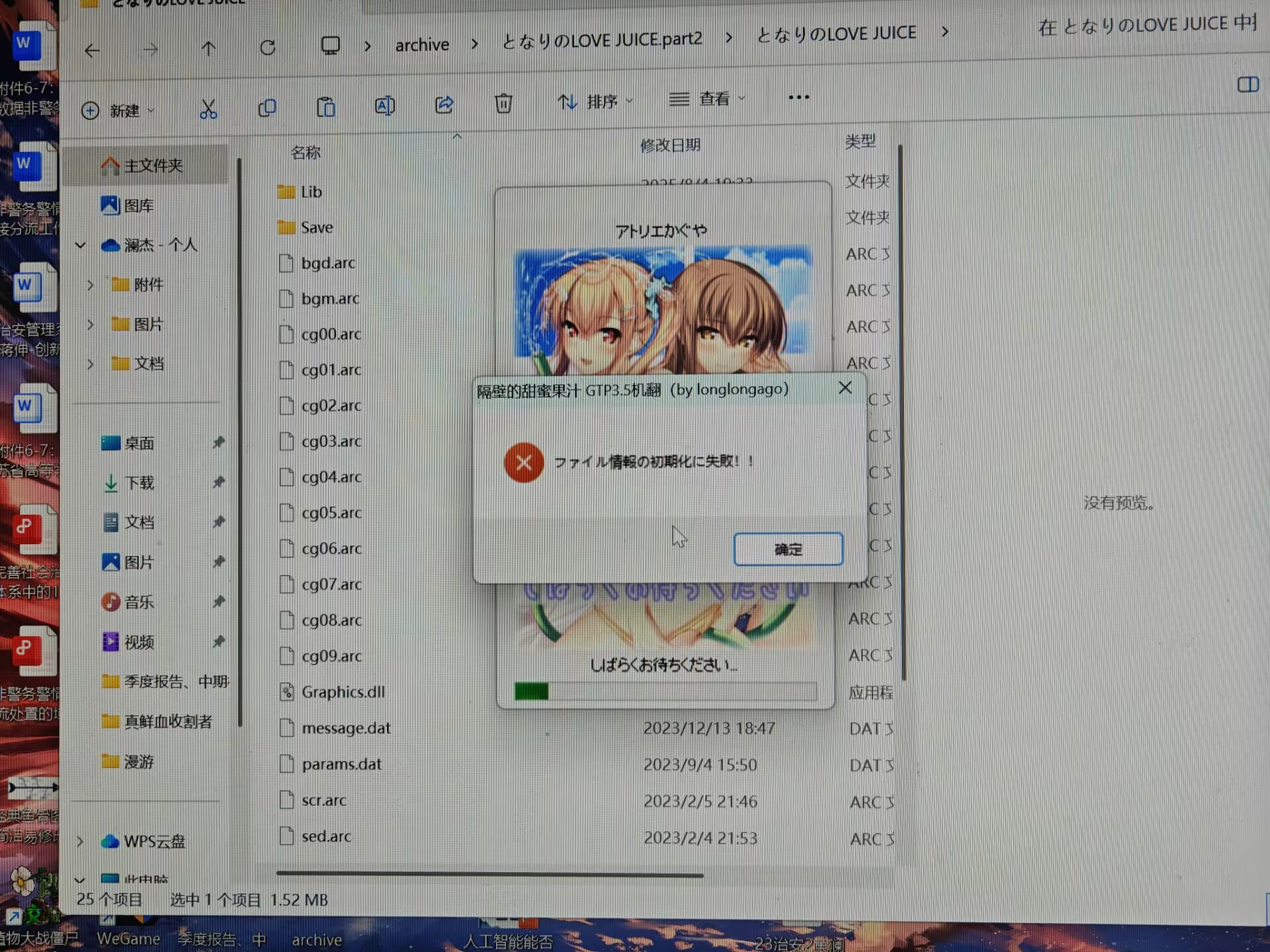Open WeGame from the taskbar
The height and width of the screenshot is (952, 1270).
point(129,938)
